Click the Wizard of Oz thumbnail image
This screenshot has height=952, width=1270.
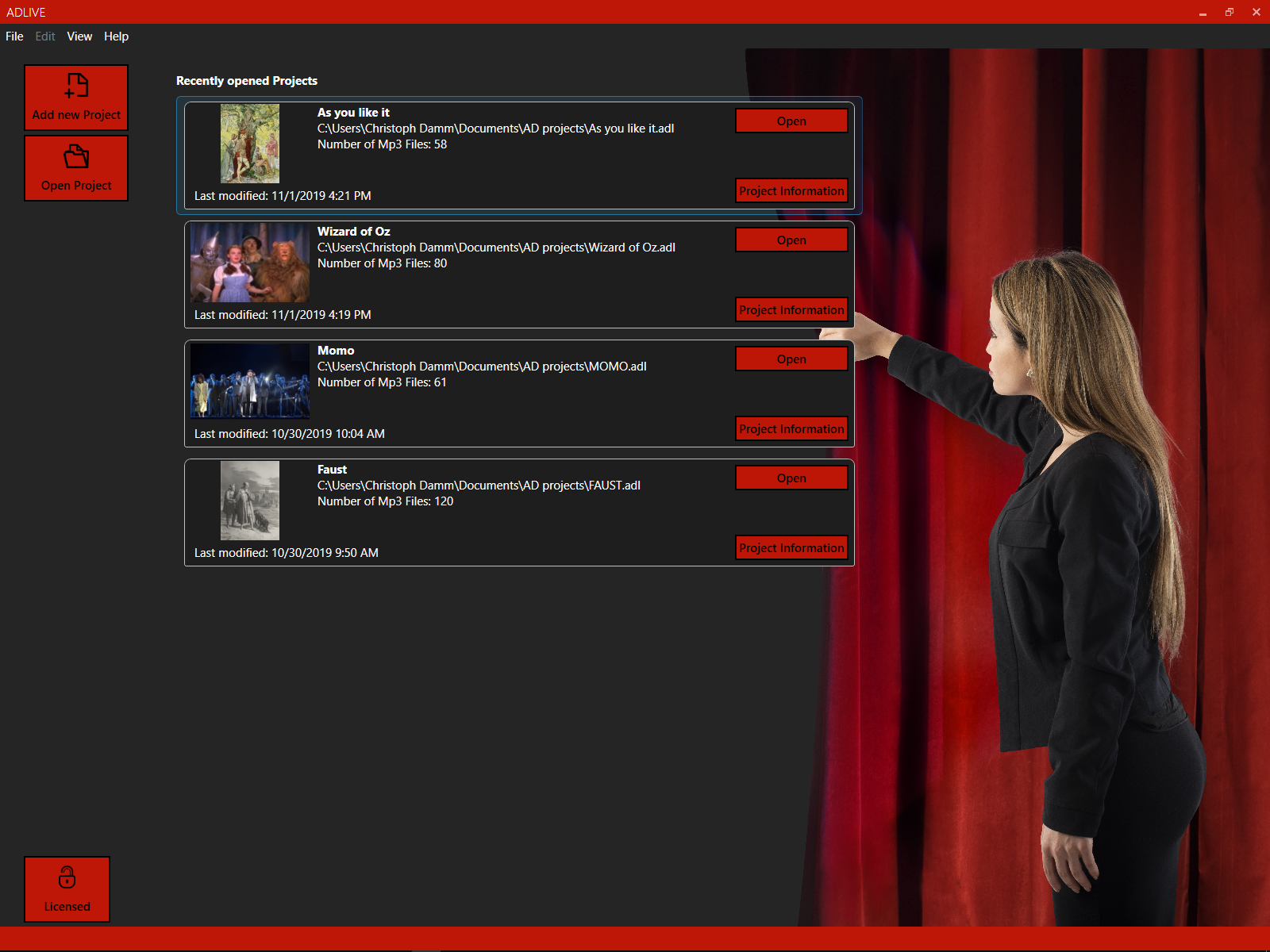(x=250, y=263)
